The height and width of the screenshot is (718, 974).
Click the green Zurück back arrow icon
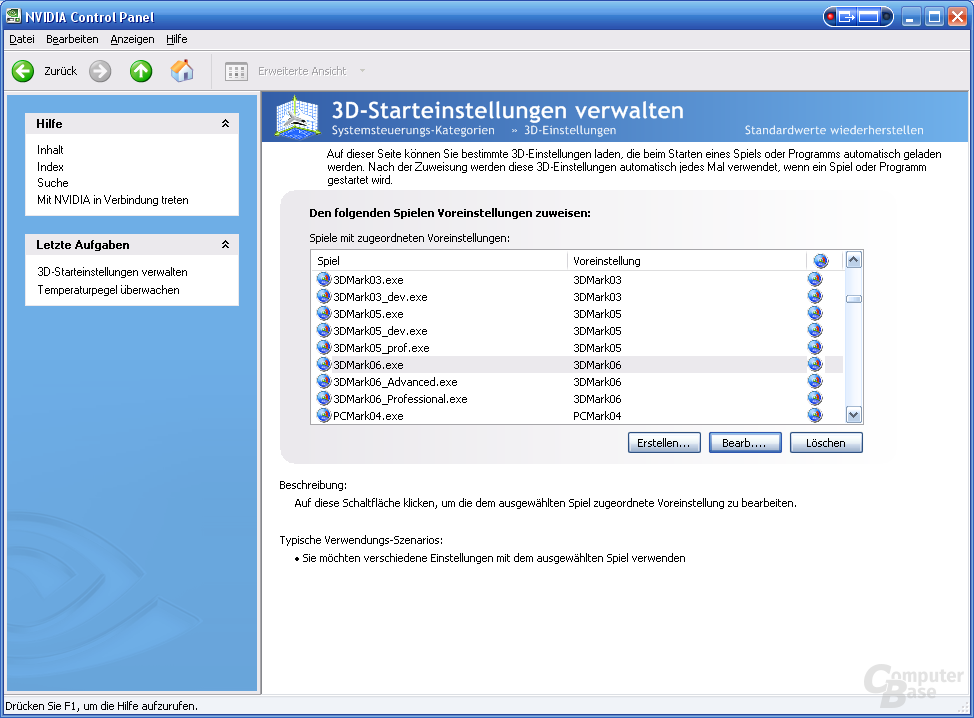(23, 71)
